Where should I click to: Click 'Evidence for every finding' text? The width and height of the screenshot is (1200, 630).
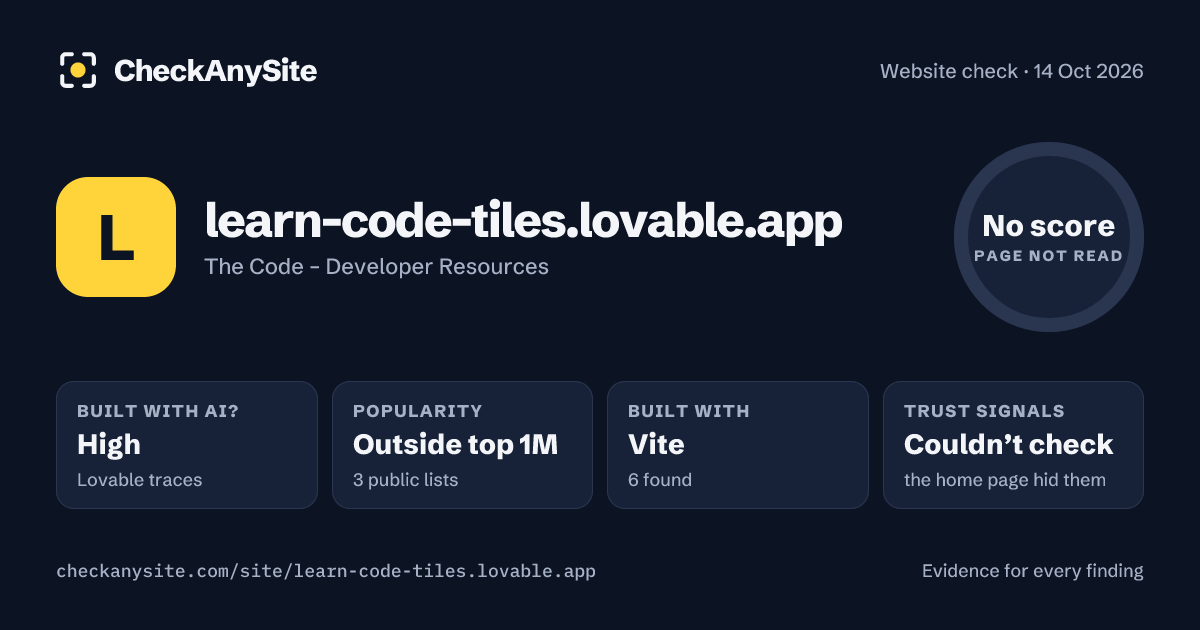1033,571
